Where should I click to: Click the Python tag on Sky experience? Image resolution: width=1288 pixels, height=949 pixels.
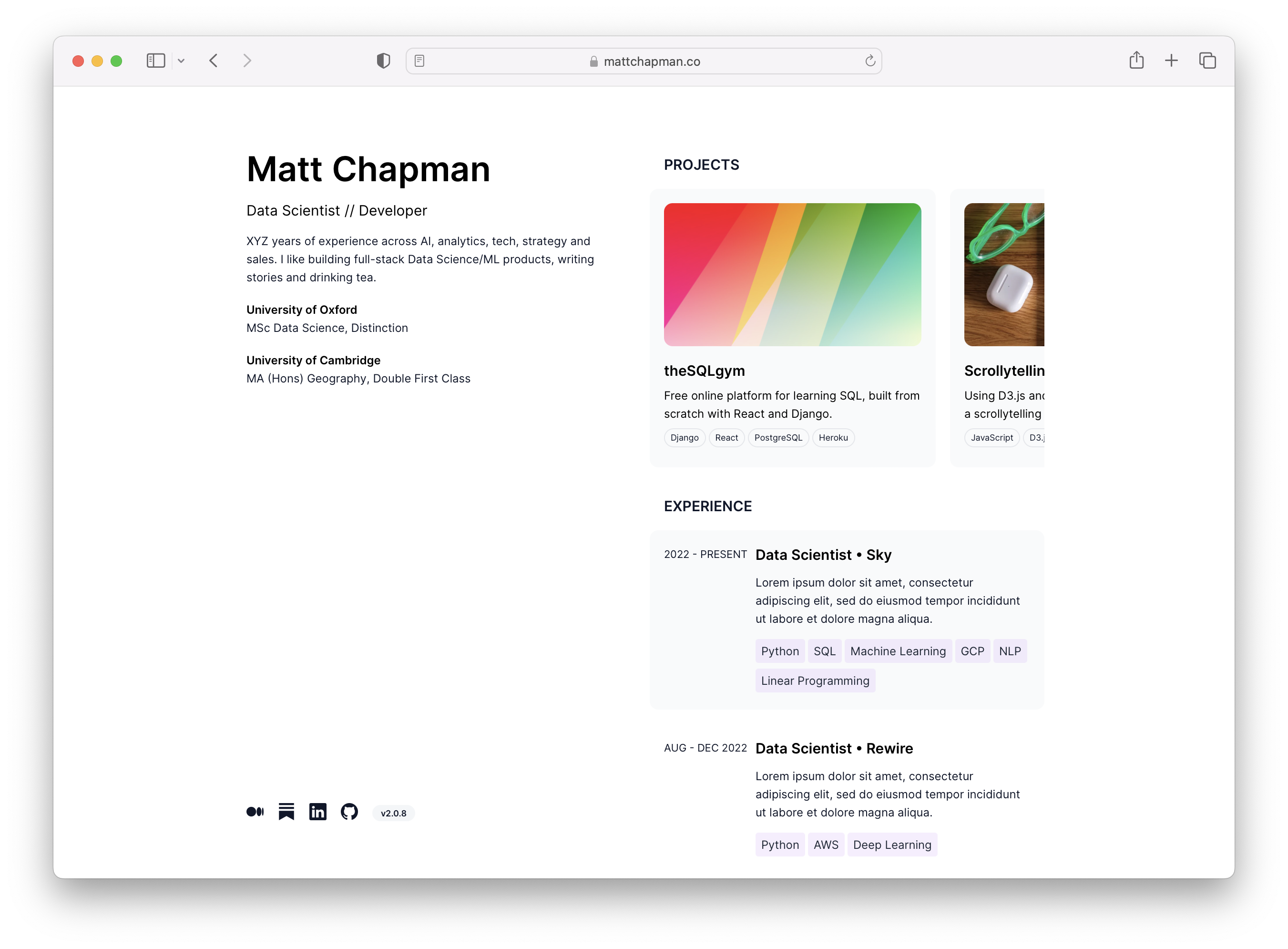(780, 651)
